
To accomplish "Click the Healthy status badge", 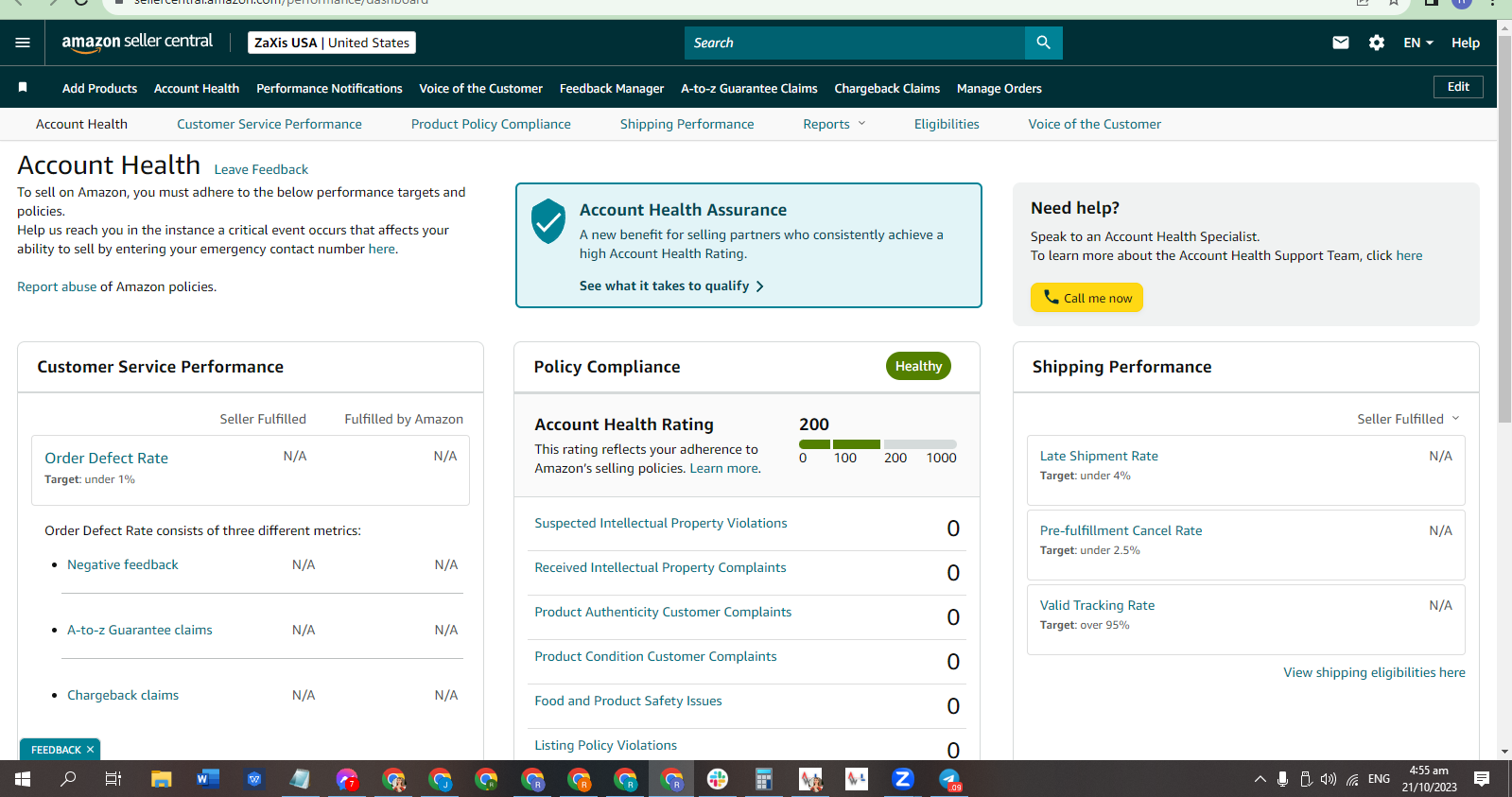I will coord(918,366).
